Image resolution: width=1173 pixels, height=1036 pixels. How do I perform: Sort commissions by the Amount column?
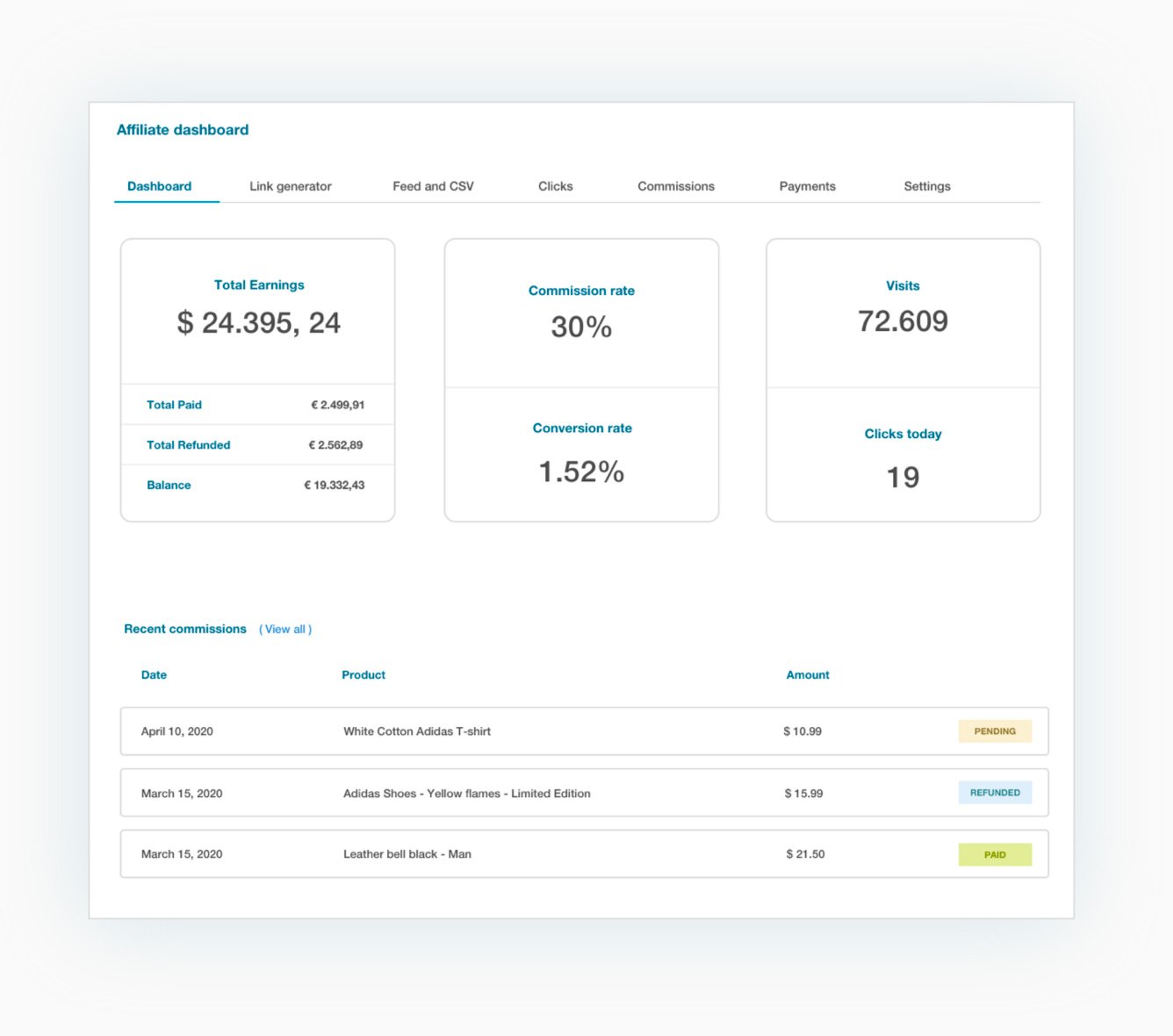pos(807,674)
